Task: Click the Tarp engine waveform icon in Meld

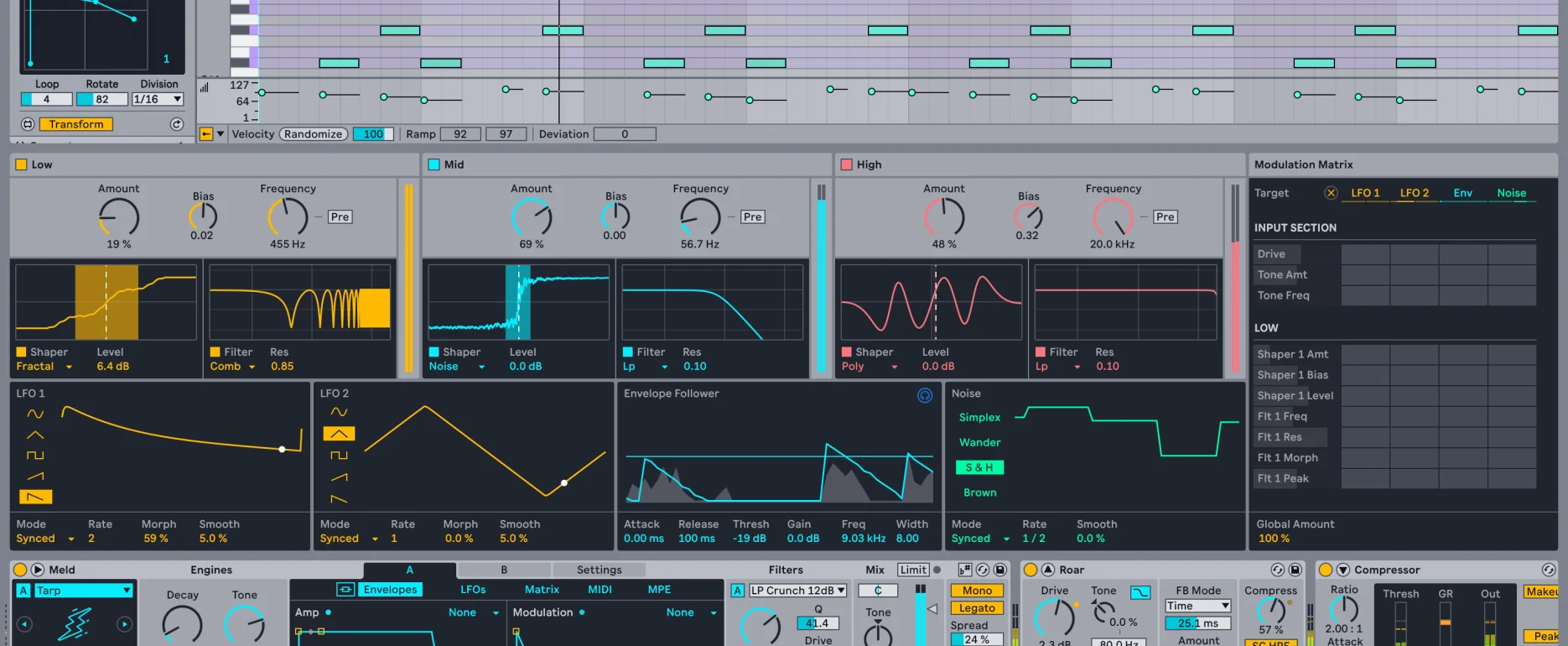Action: point(75,624)
